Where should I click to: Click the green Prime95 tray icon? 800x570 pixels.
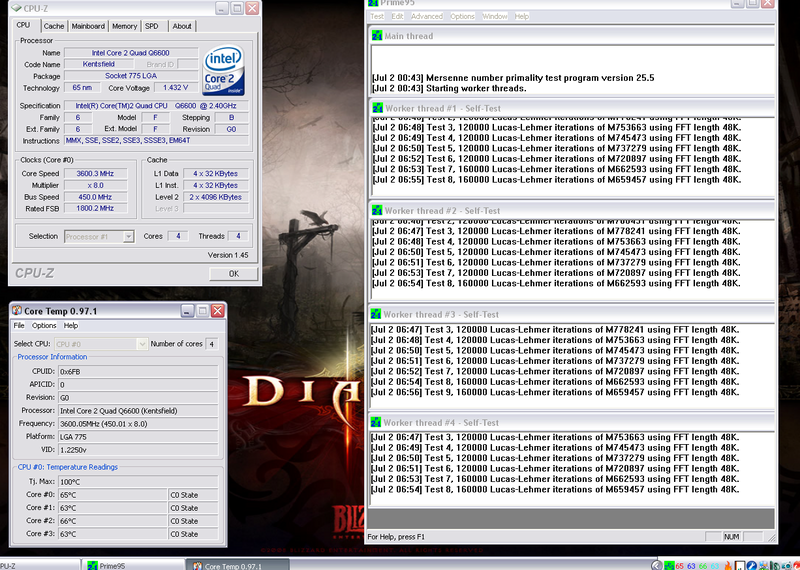coord(669,565)
